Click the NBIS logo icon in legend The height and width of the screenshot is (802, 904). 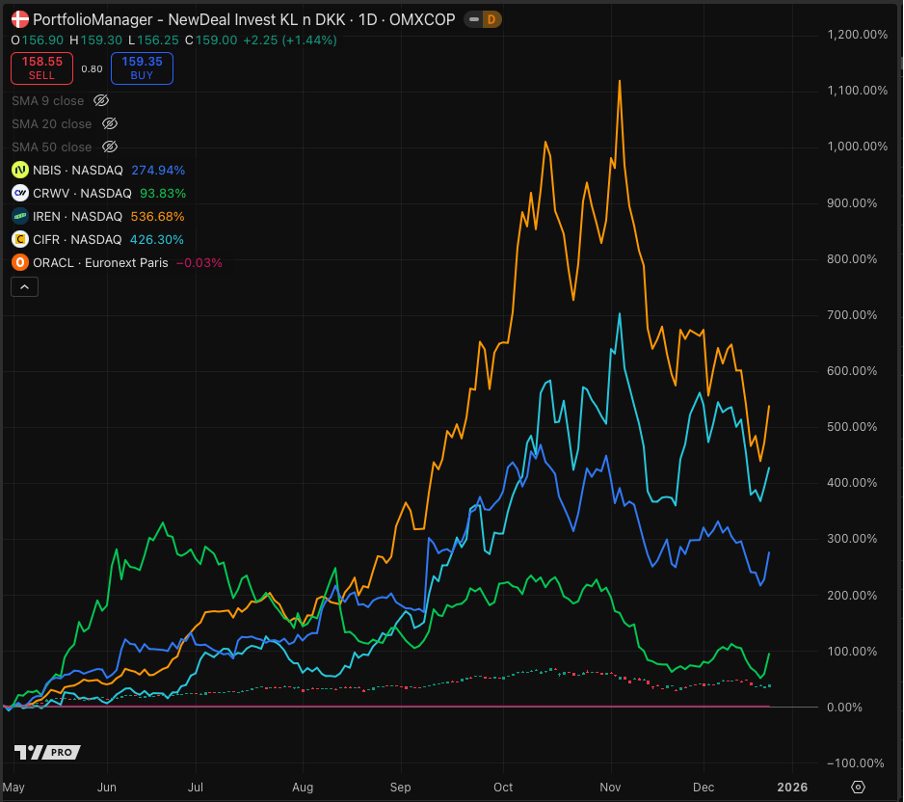click(x=19, y=170)
